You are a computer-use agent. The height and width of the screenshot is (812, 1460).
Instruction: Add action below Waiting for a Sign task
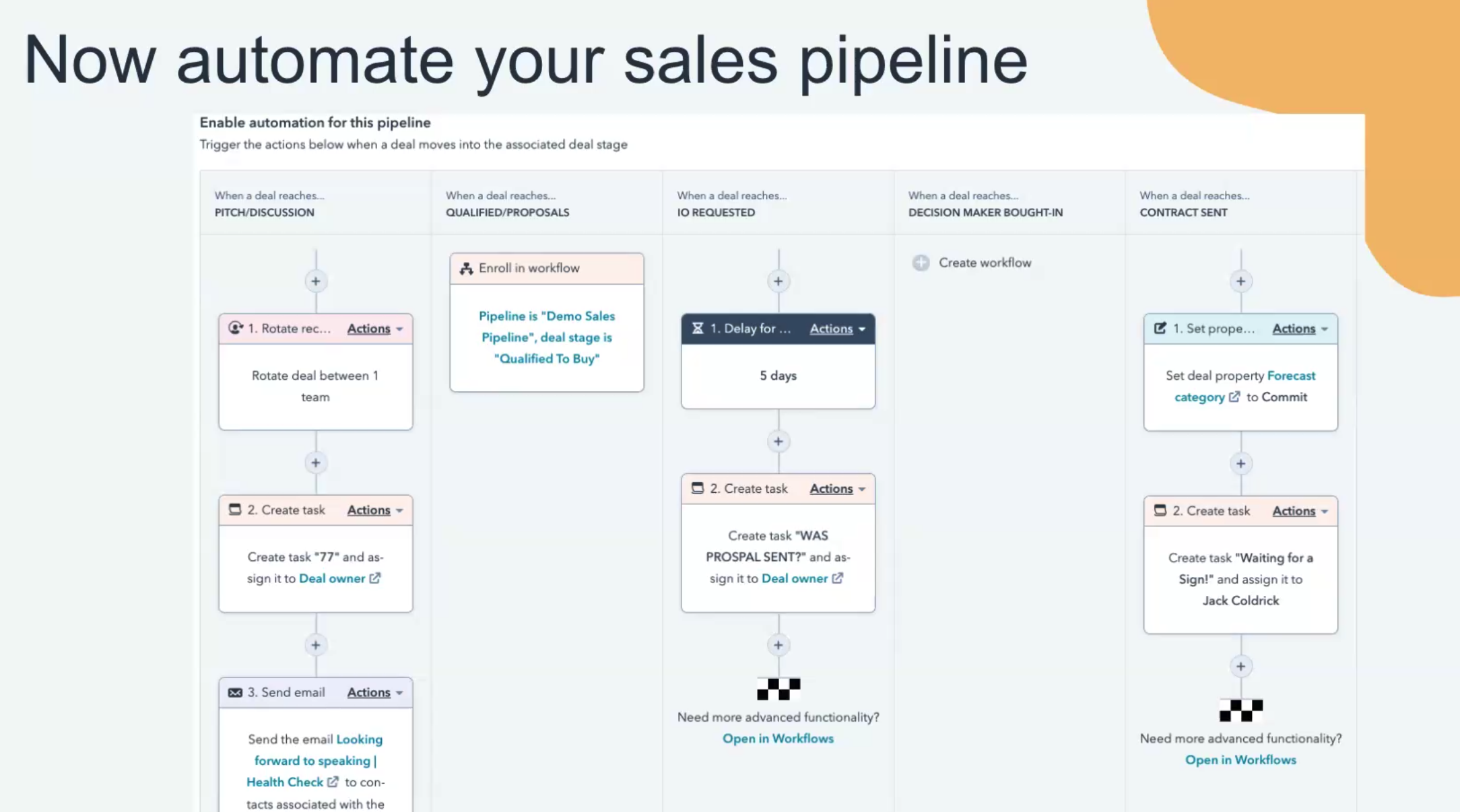[x=1240, y=667]
